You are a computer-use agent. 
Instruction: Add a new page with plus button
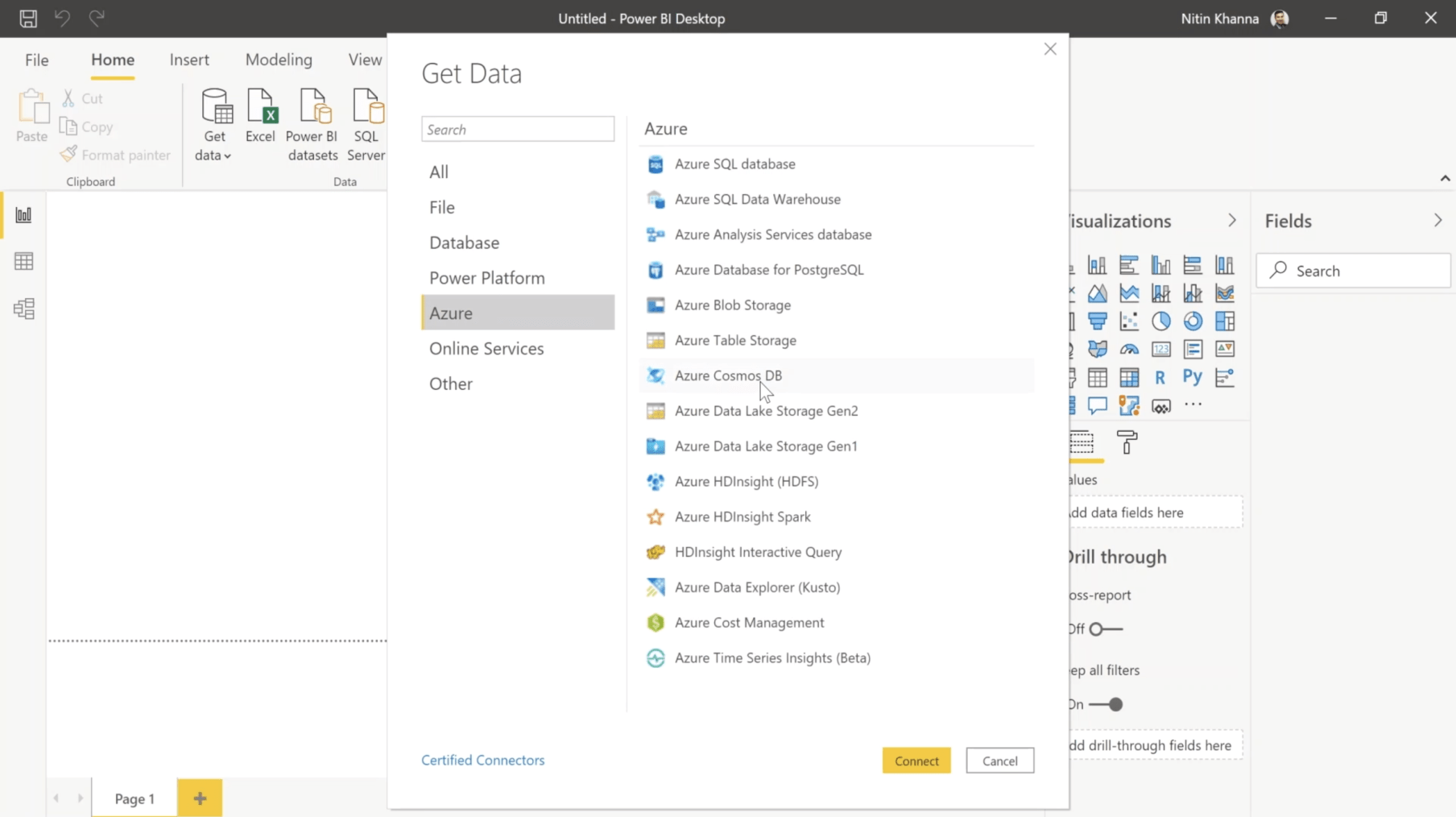point(200,798)
